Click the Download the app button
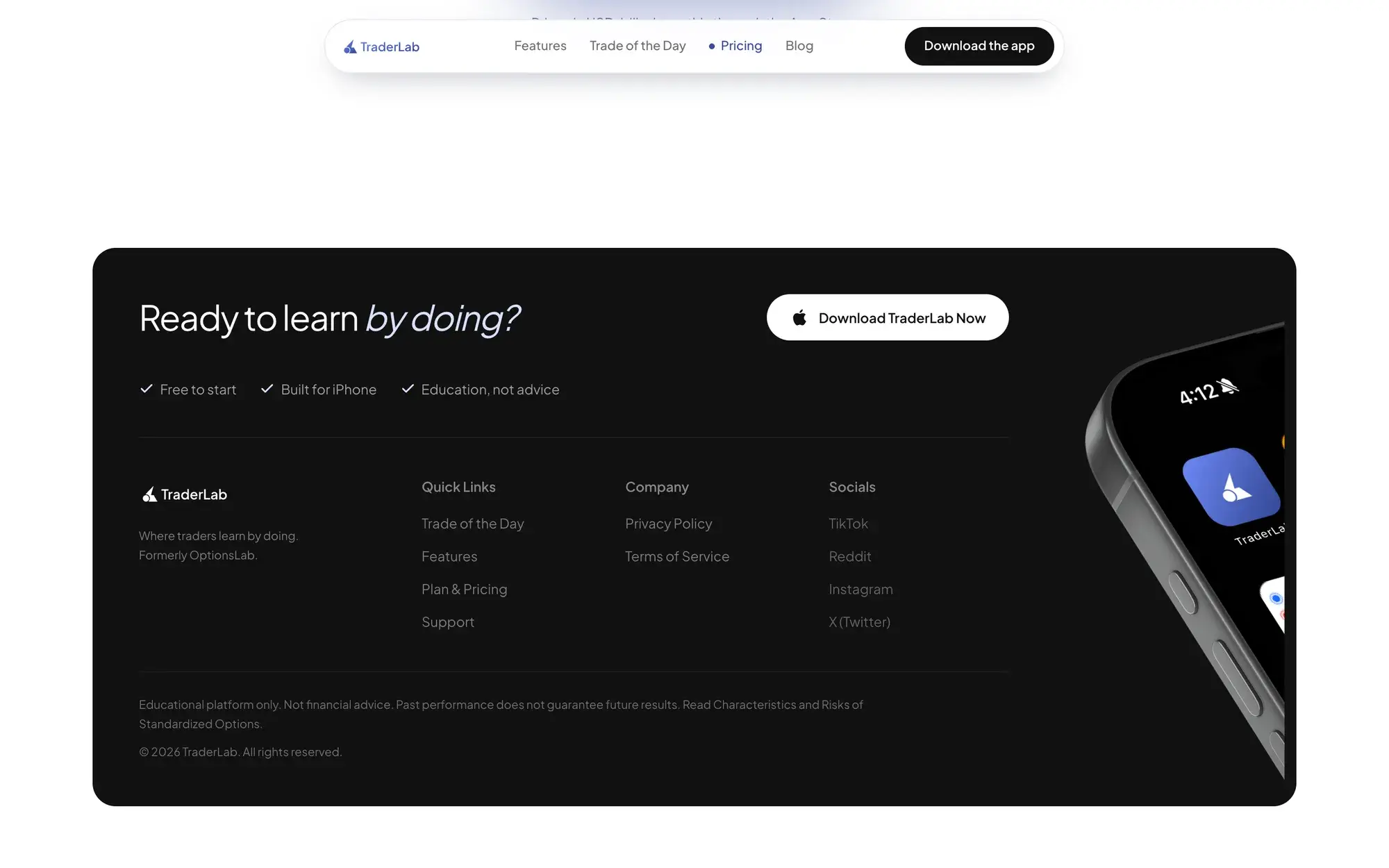1389x868 pixels. (x=979, y=46)
